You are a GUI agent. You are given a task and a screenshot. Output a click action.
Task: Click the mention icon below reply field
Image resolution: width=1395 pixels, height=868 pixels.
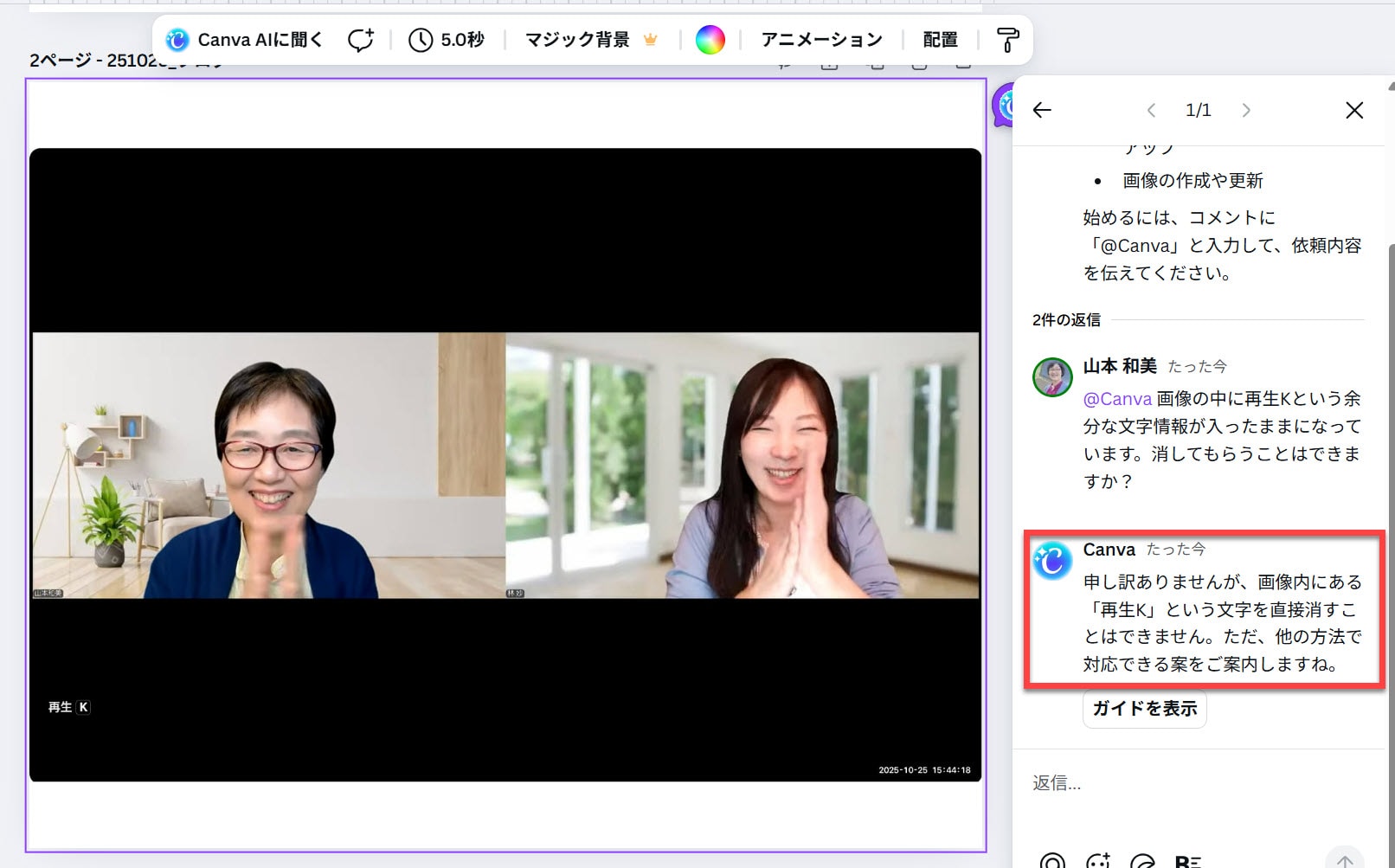[x=1052, y=861]
